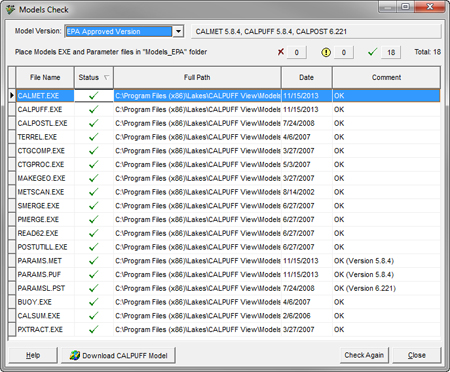Click the status checkmark for READ62.EXE
This screenshot has width=450, height=372.
[x=94, y=233]
